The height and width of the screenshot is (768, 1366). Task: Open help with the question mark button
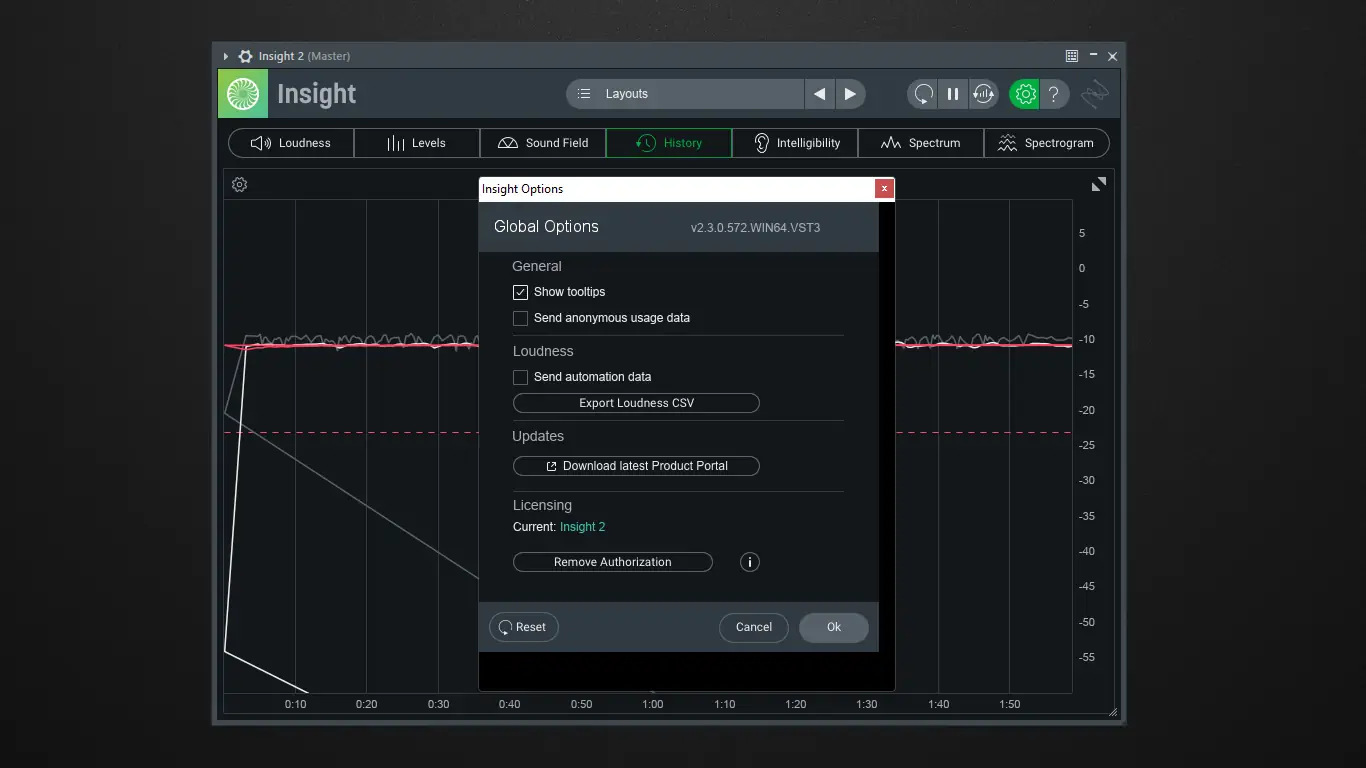coord(1054,94)
